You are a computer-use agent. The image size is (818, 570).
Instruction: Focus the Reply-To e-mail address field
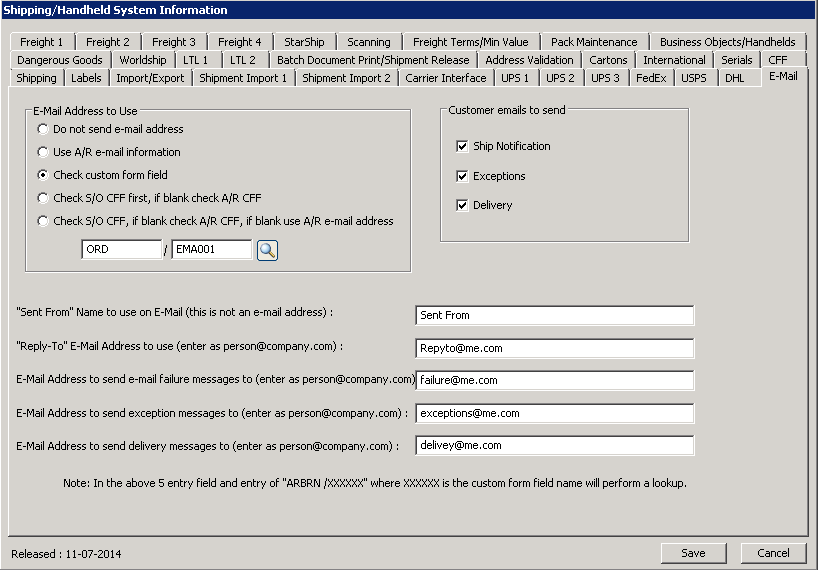click(554, 348)
